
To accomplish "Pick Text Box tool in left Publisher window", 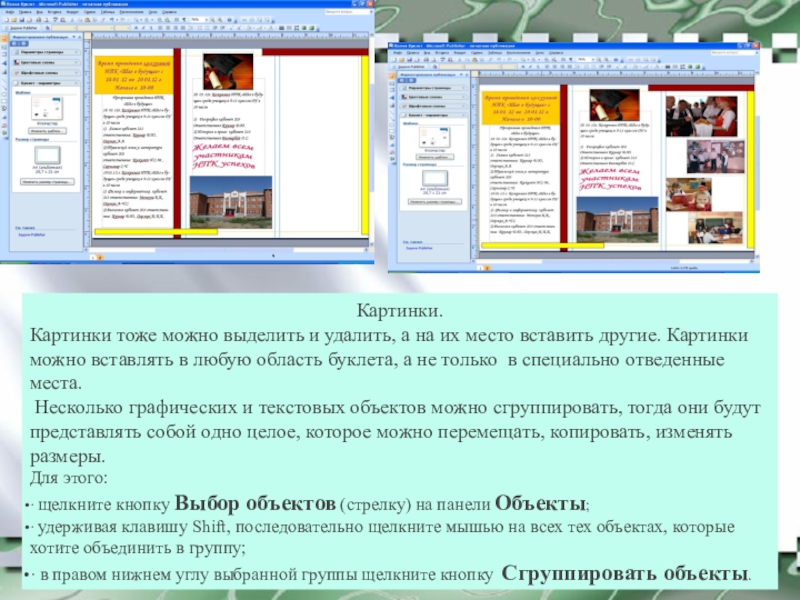I will 5,47.
